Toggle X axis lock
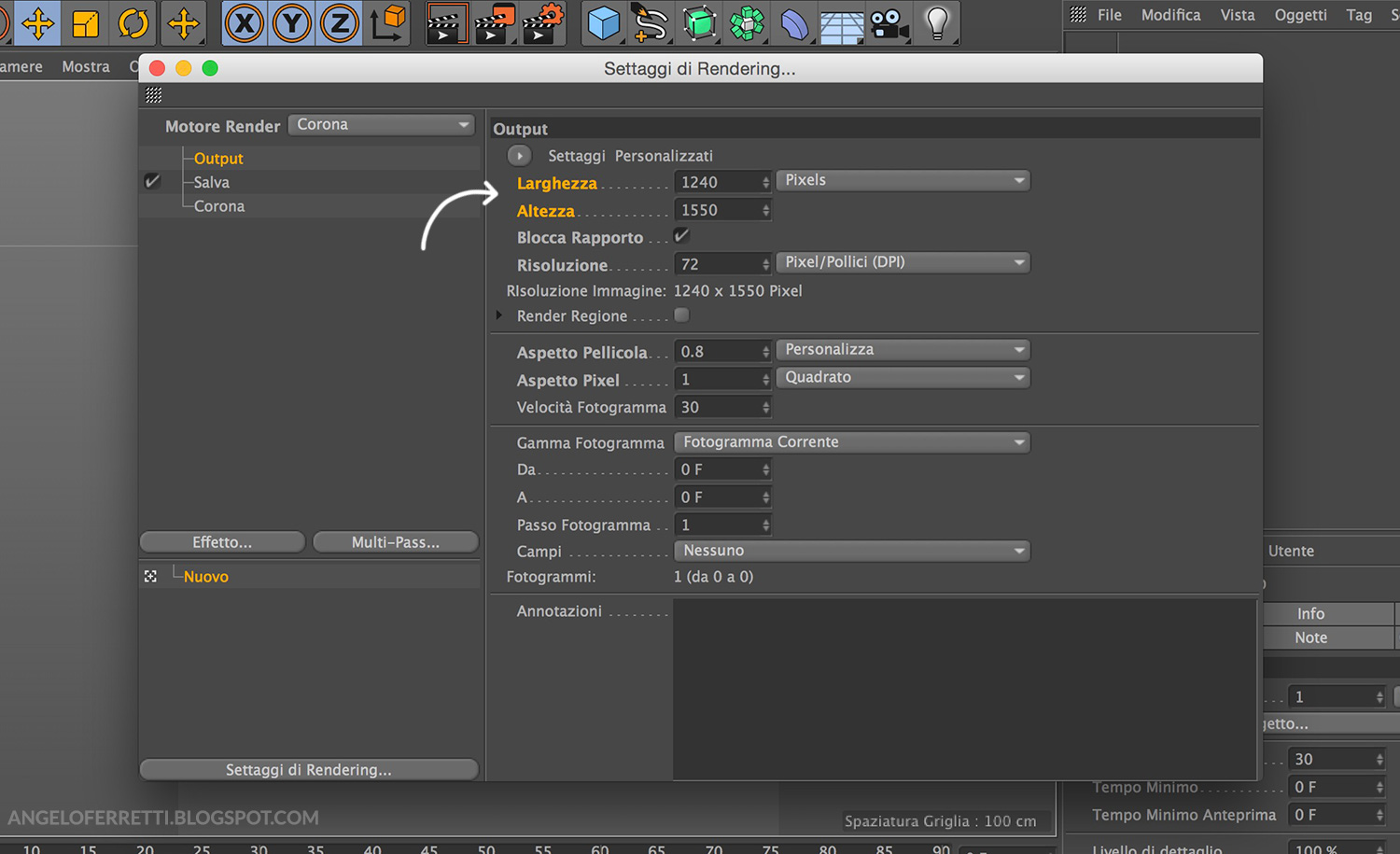Screen dimensions: 1400x854 pyautogui.click(x=245, y=23)
